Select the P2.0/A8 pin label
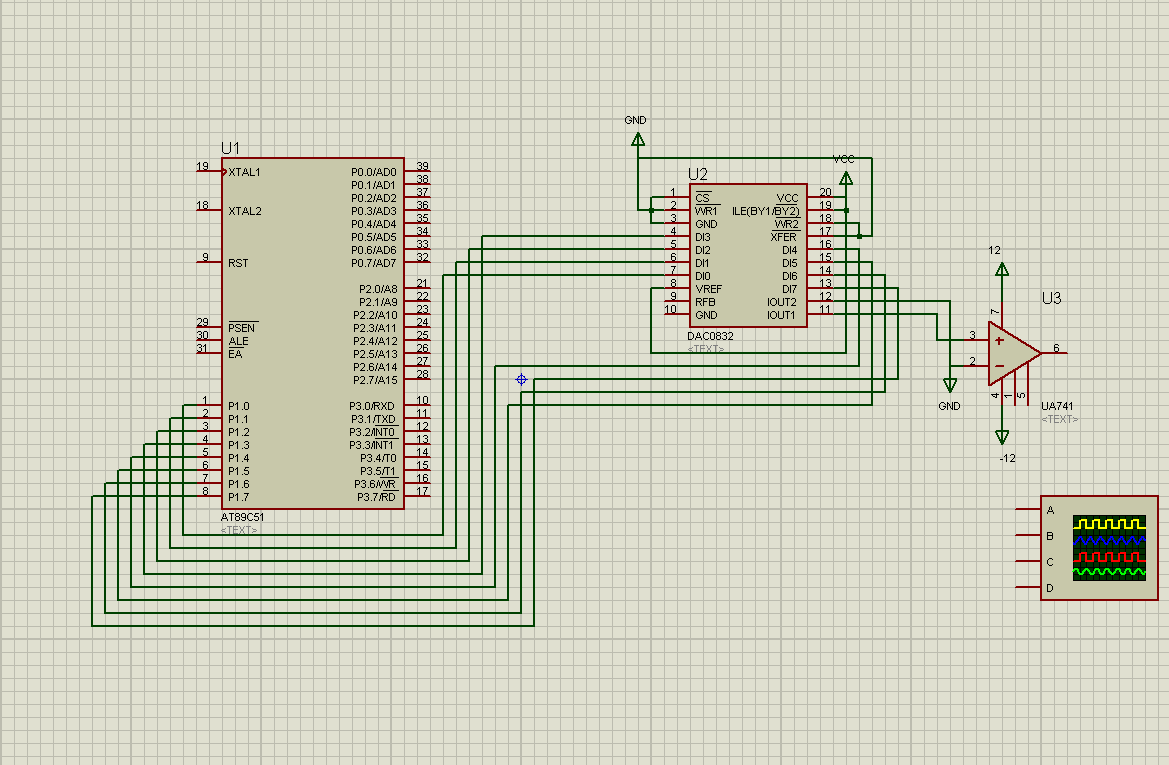This screenshot has width=1169, height=765. [x=378, y=289]
